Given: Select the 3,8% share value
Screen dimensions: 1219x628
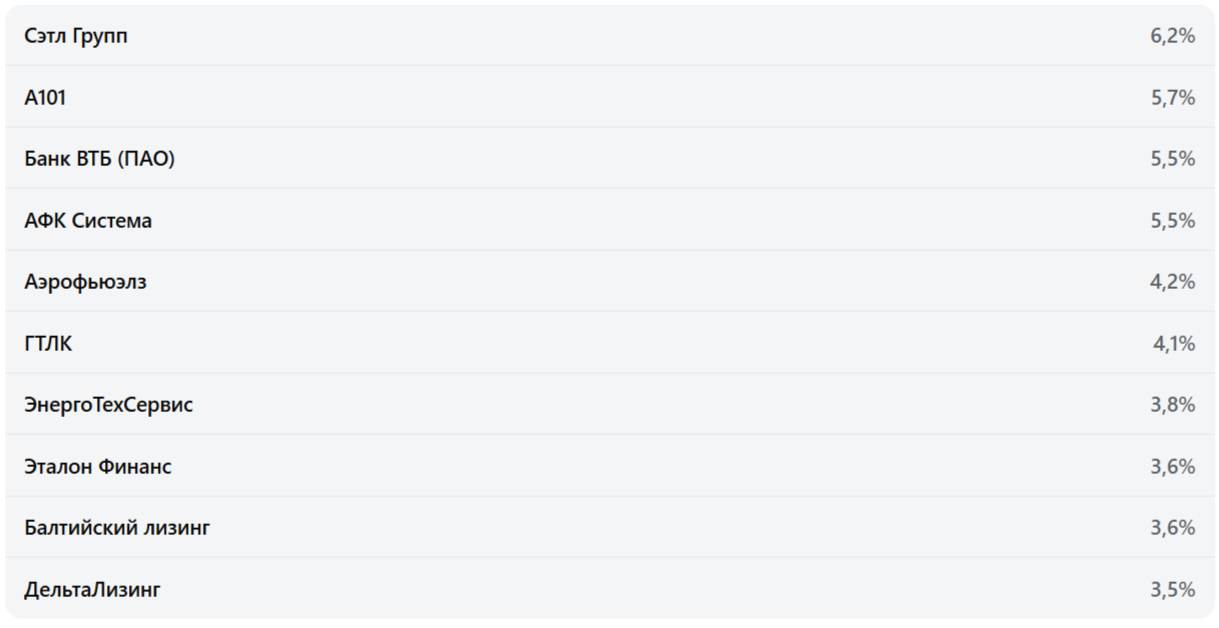Looking at the screenshot, I should 1172,405.
